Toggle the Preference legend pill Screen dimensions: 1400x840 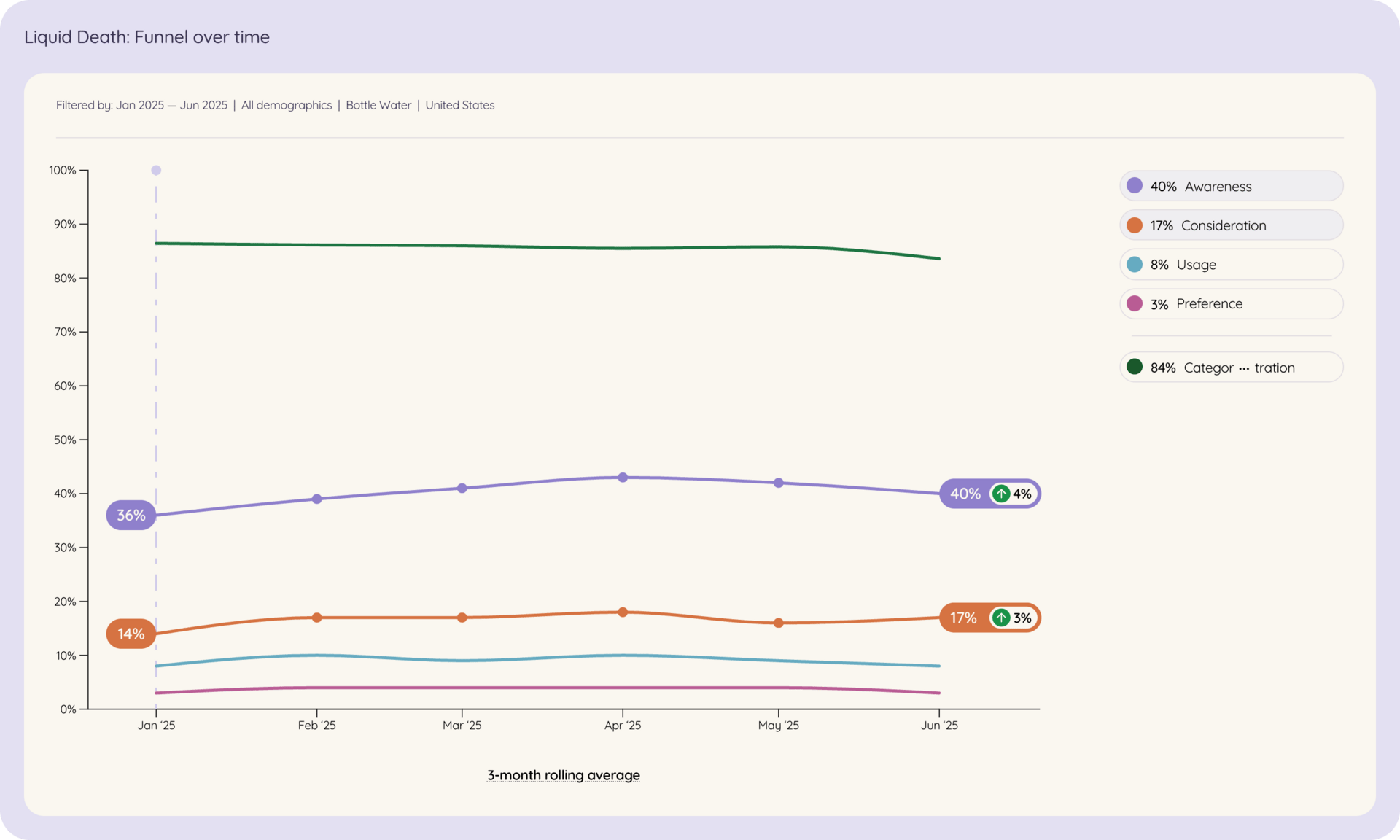tap(1231, 303)
